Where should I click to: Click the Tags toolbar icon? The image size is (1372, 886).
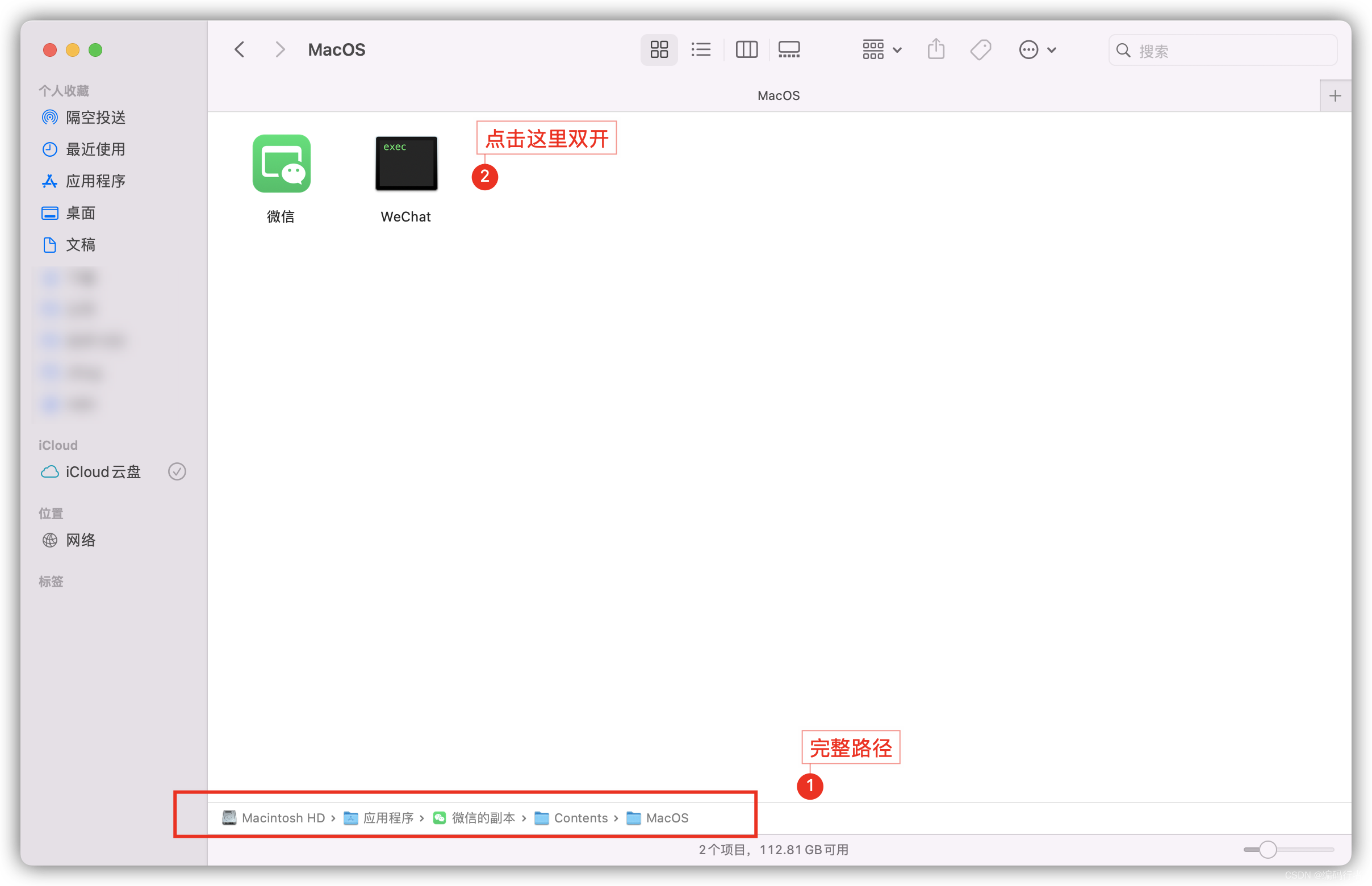coord(980,49)
